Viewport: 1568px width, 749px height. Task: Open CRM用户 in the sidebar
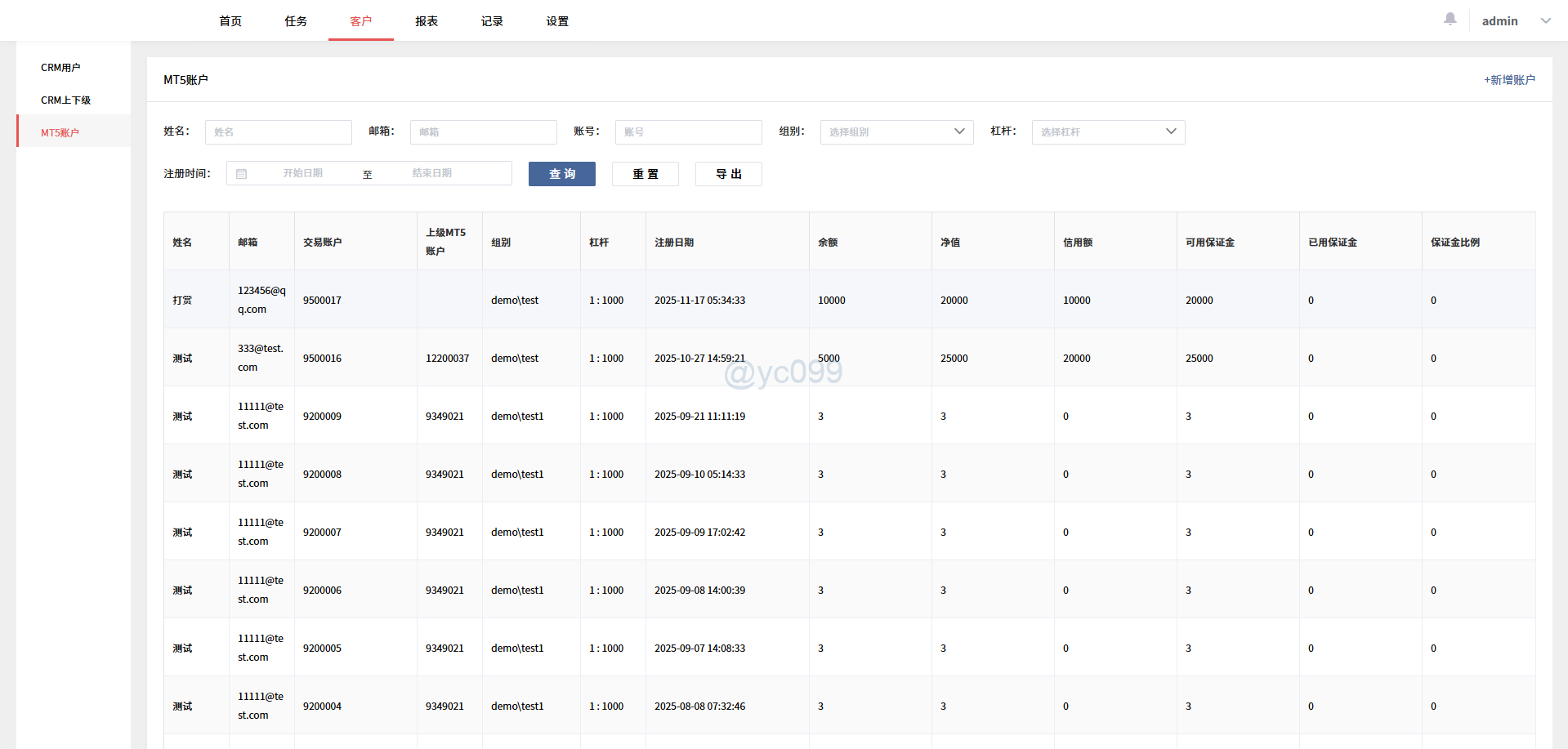[x=60, y=67]
